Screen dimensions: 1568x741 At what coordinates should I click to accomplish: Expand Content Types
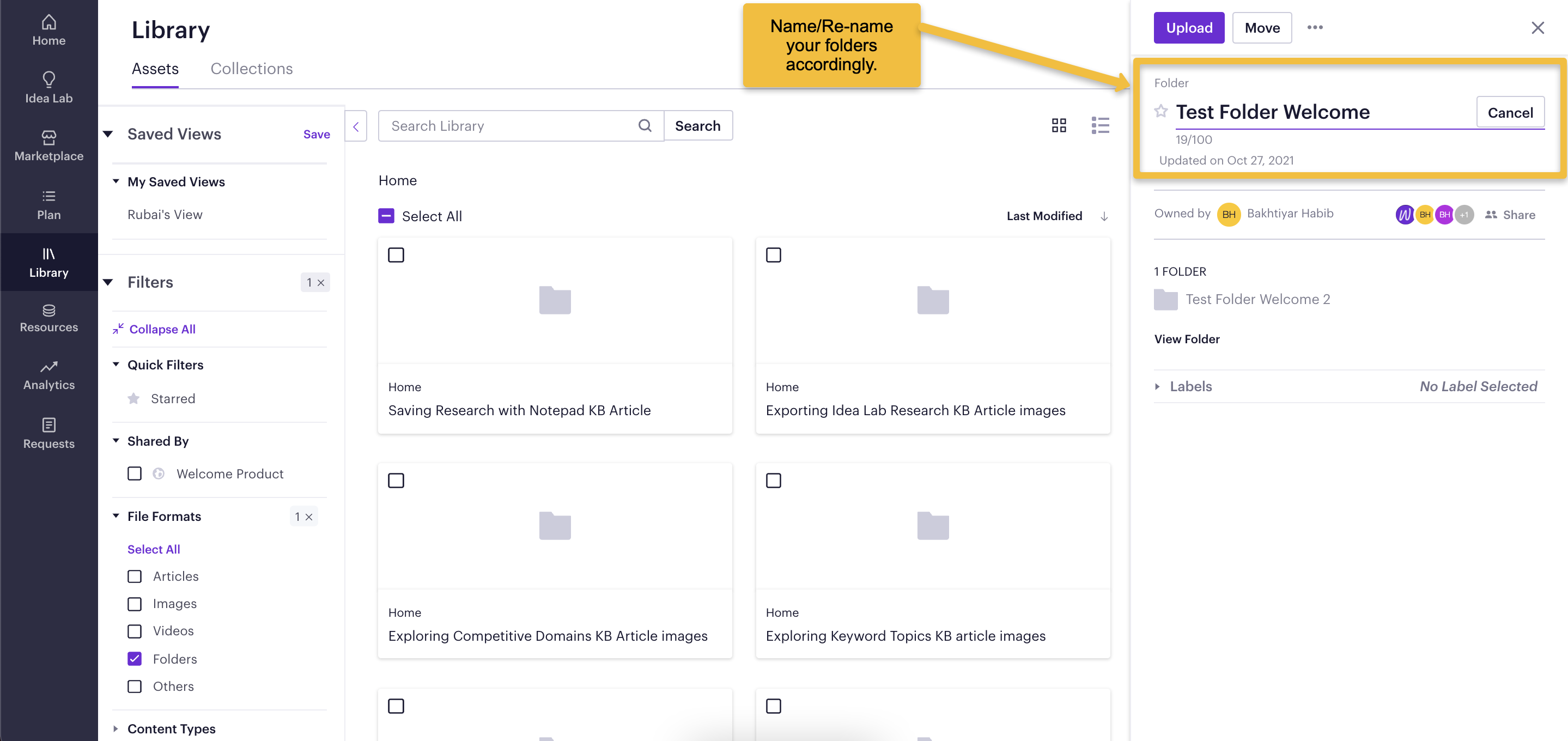click(x=116, y=729)
